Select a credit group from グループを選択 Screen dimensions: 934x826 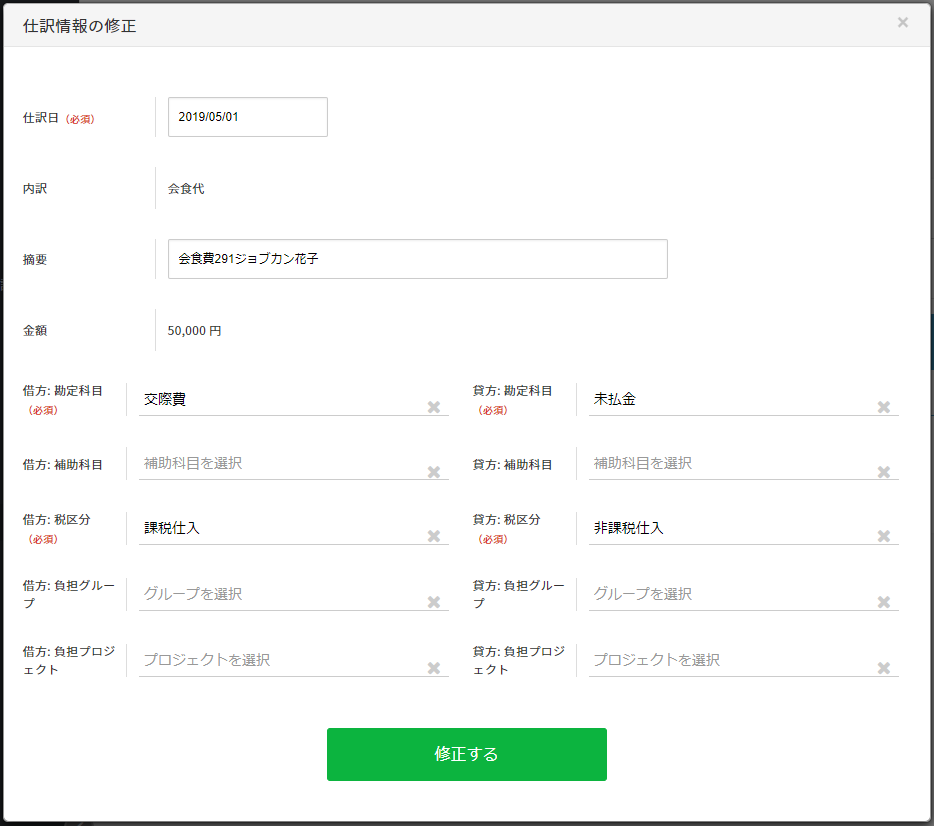[730, 594]
